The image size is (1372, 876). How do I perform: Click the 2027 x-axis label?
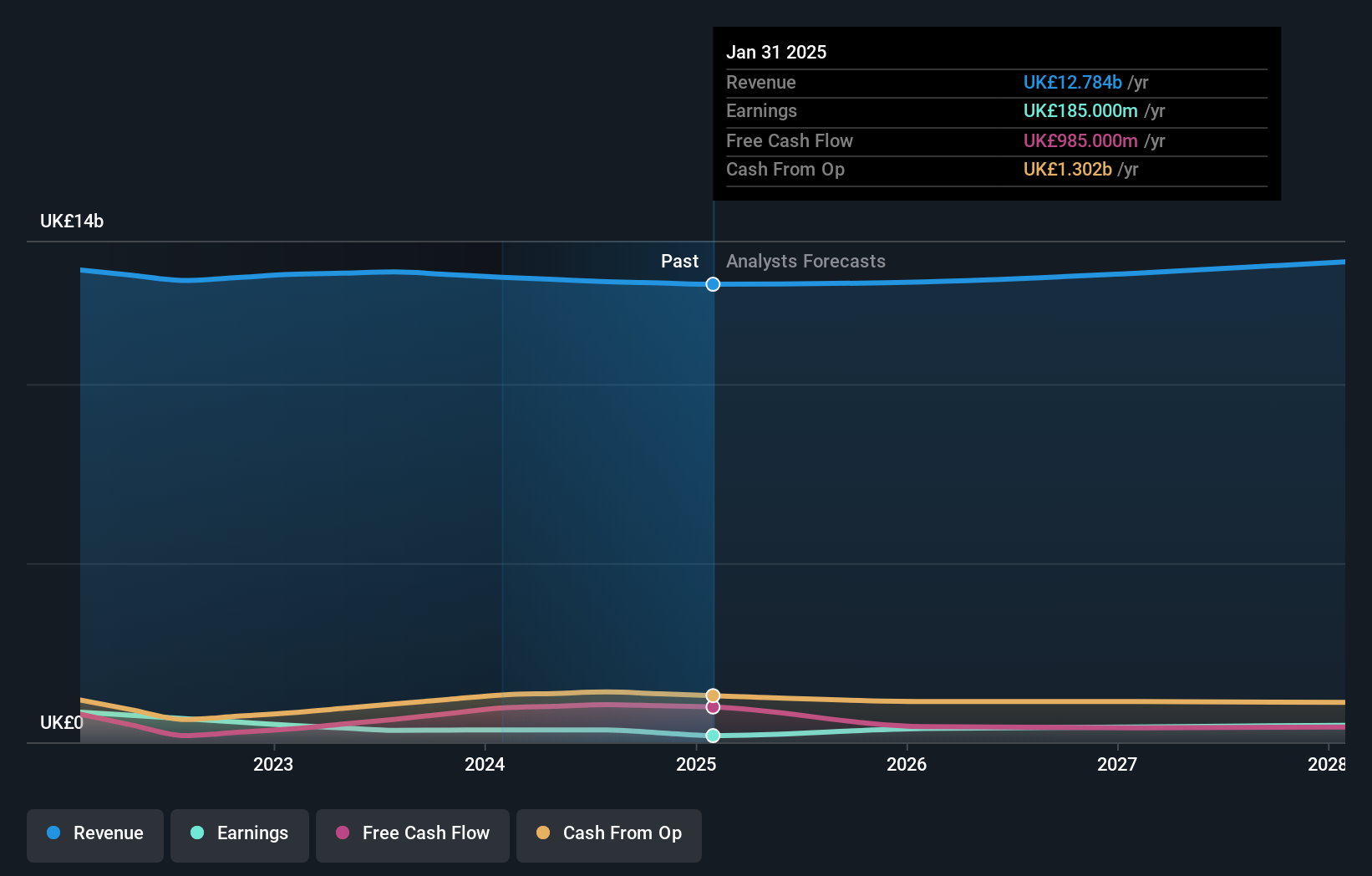(1117, 764)
